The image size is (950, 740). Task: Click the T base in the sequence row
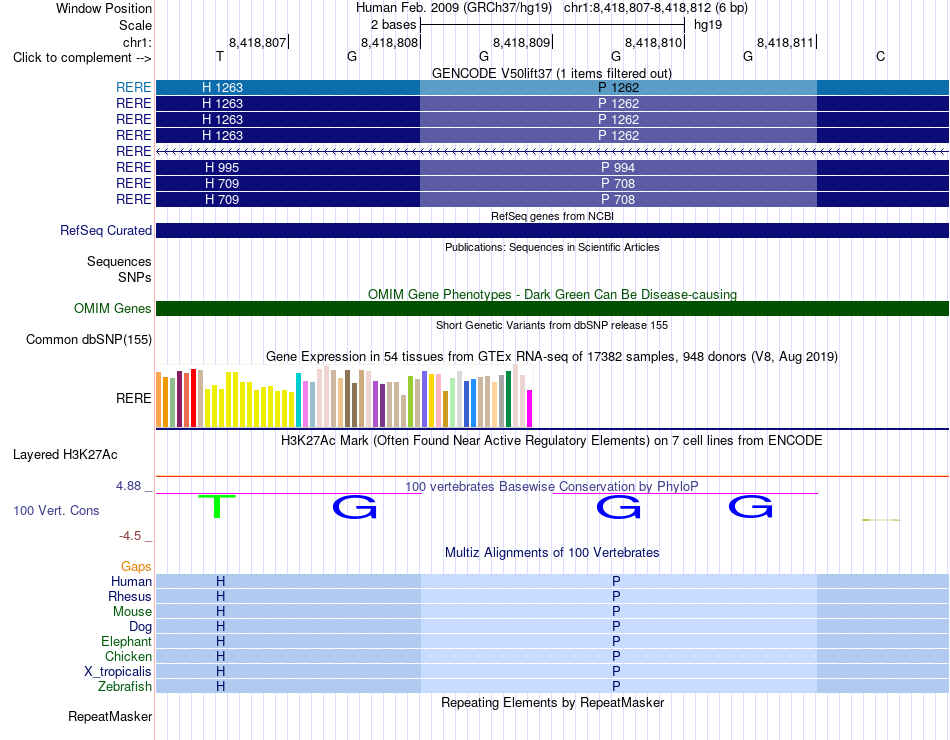click(x=220, y=56)
